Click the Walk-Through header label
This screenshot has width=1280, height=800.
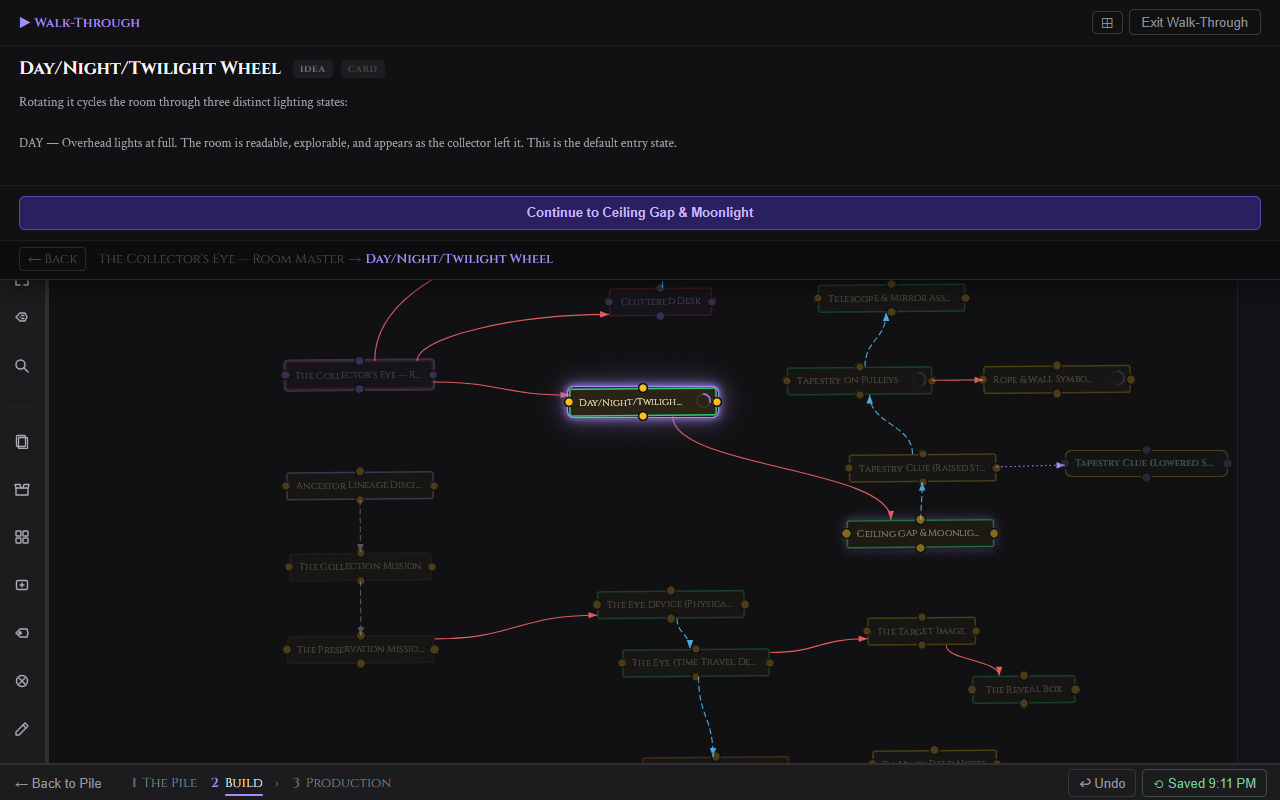87,22
